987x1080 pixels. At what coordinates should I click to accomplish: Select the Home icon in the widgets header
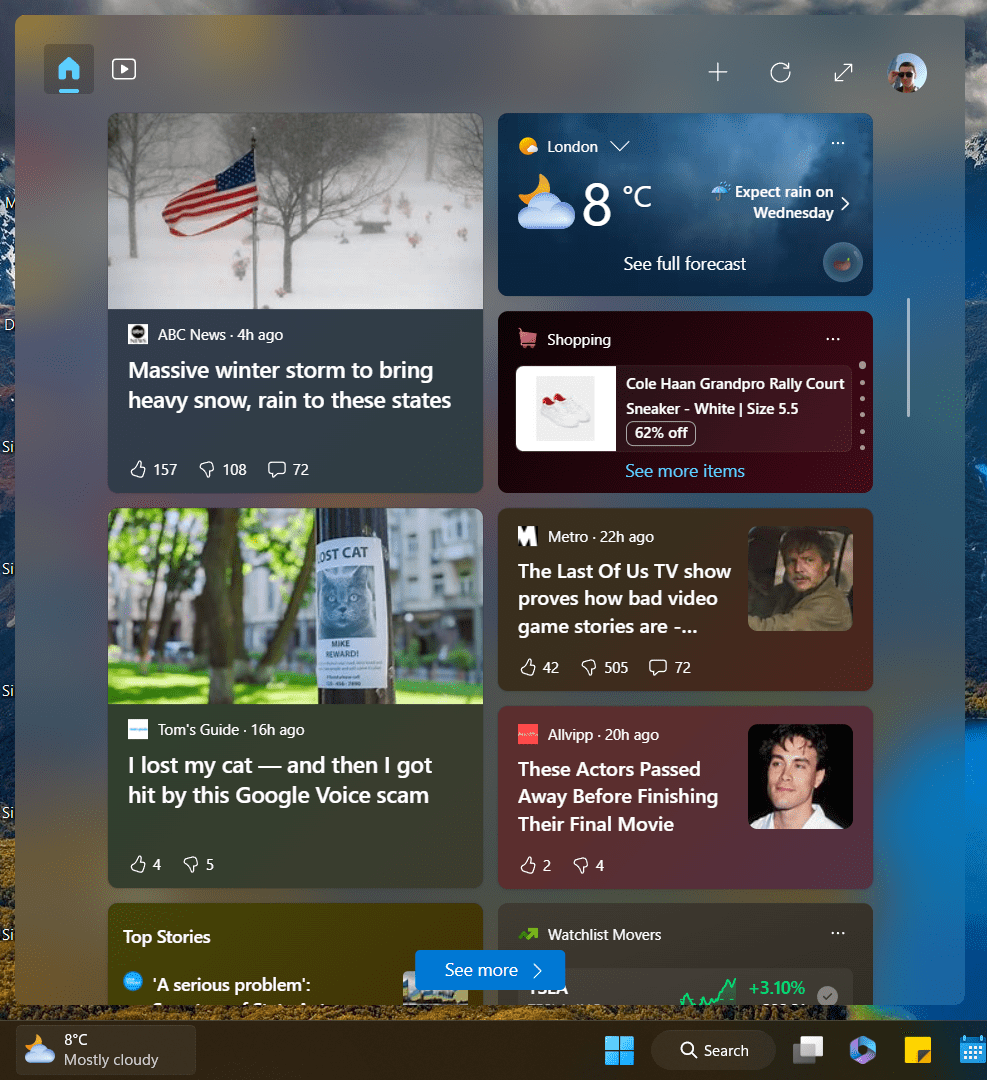(68, 69)
